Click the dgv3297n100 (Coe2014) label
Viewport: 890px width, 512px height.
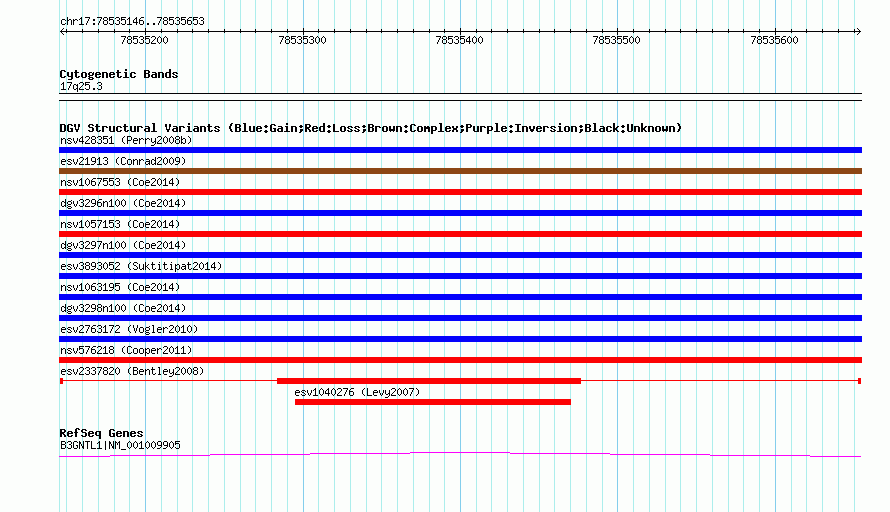click(x=123, y=245)
